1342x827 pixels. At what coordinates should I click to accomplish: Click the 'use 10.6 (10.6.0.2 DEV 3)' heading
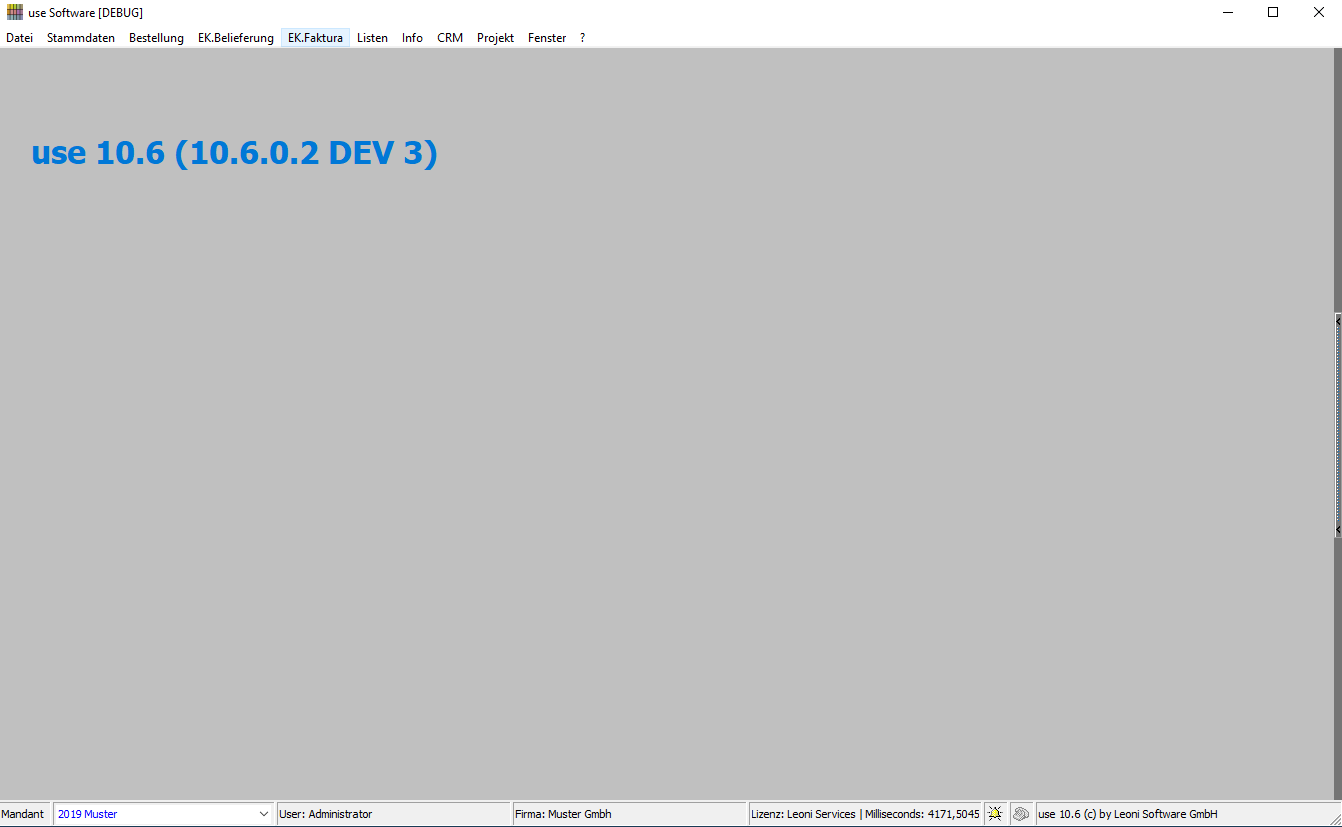coord(235,153)
